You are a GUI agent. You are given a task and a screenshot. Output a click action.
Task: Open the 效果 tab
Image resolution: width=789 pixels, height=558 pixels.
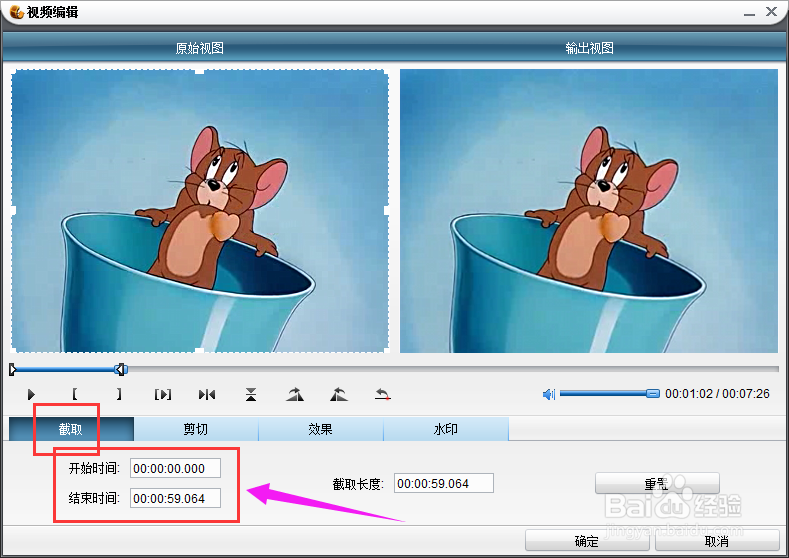(321, 429)
